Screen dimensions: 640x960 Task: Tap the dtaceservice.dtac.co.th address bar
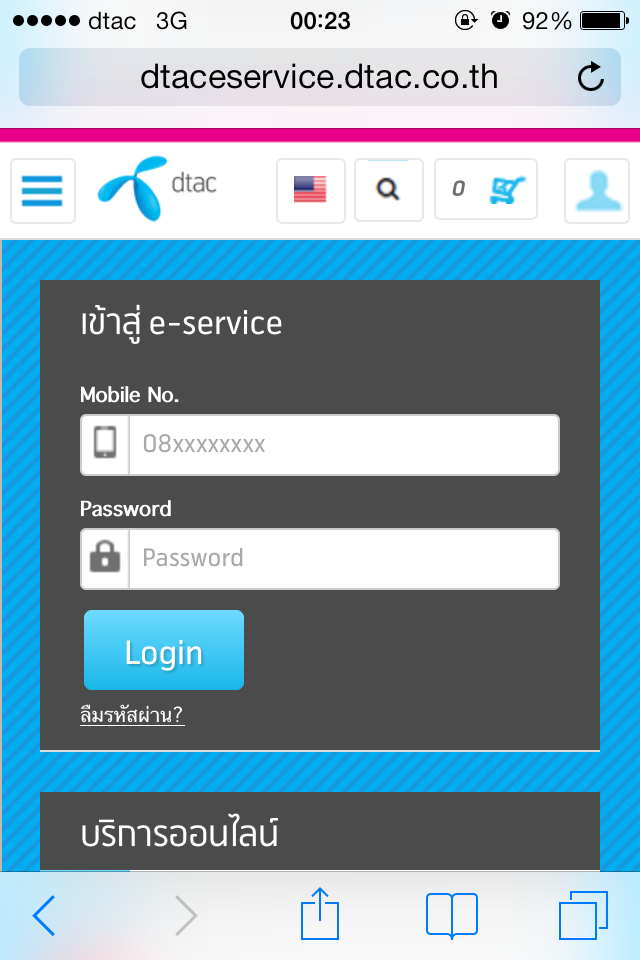click(x=320, y=77)
